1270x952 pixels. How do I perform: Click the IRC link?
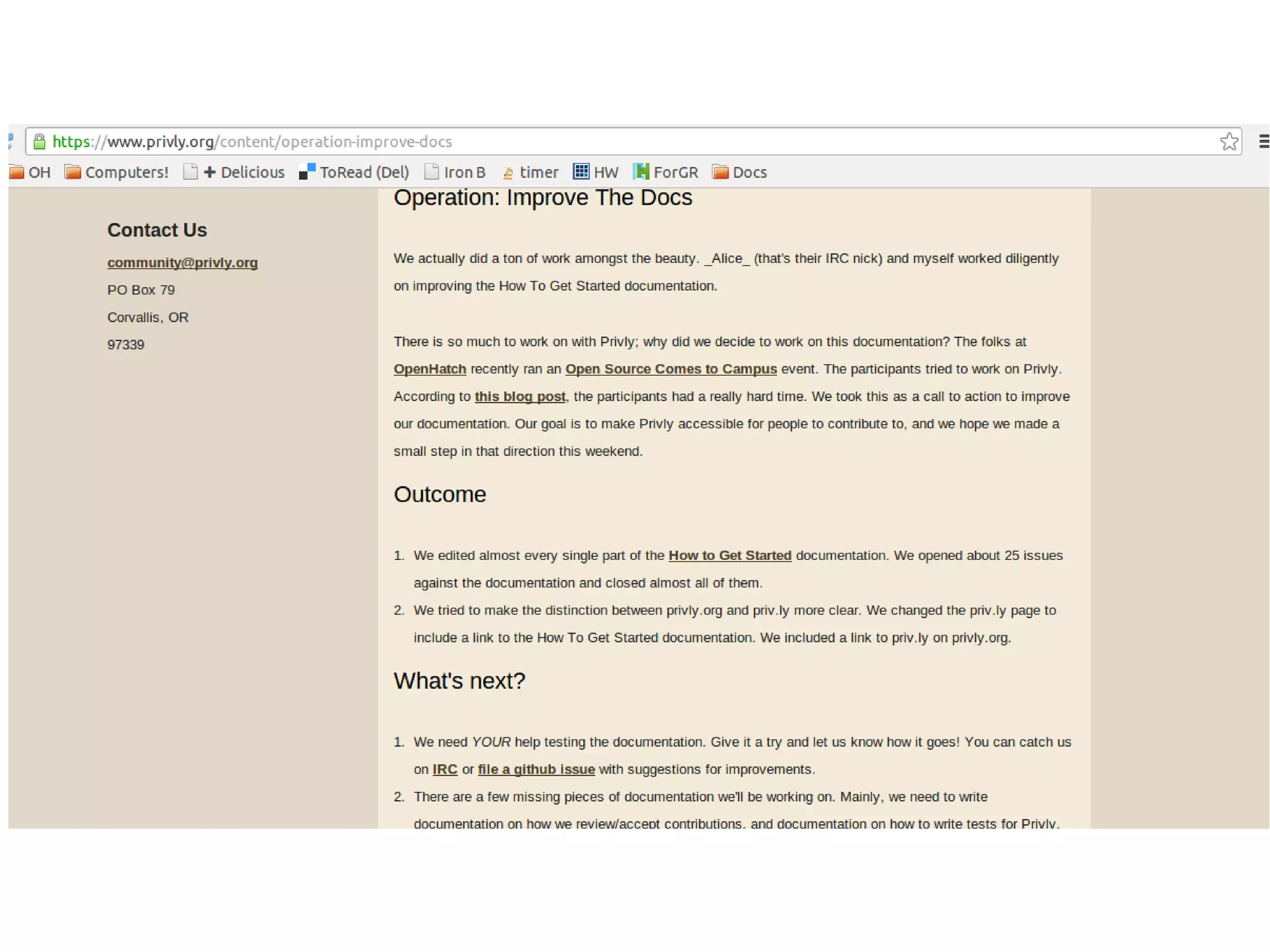coord(445,769)
